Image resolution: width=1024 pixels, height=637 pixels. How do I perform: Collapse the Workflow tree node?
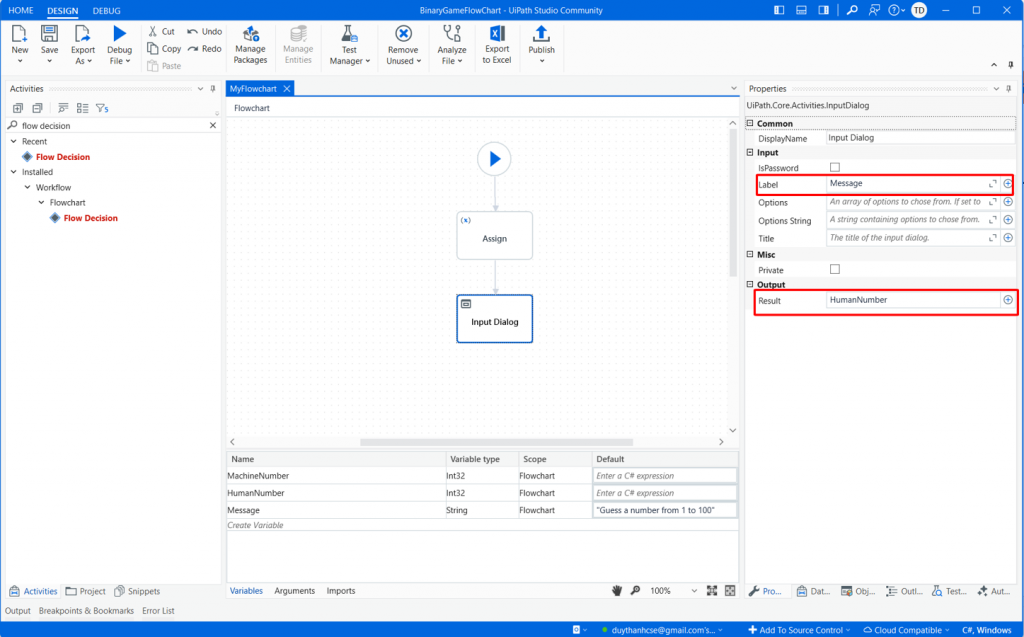tap(27, 188)
